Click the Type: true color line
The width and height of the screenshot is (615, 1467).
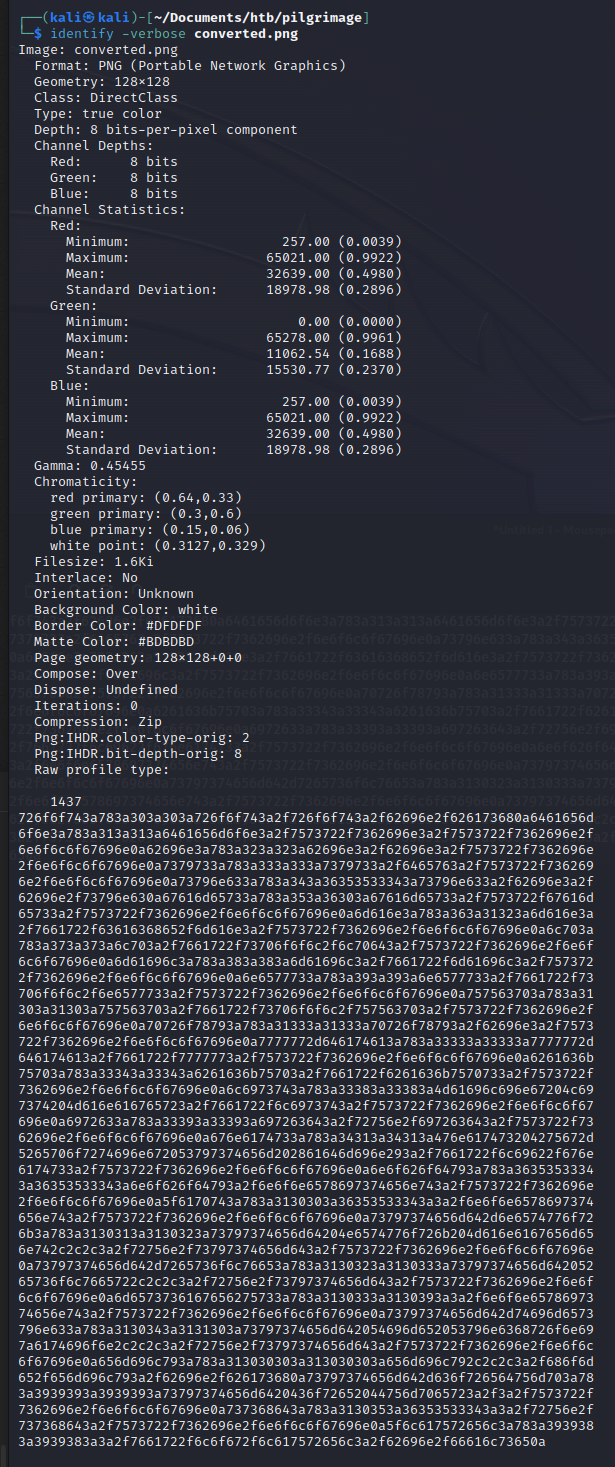(x=93, y=114)
